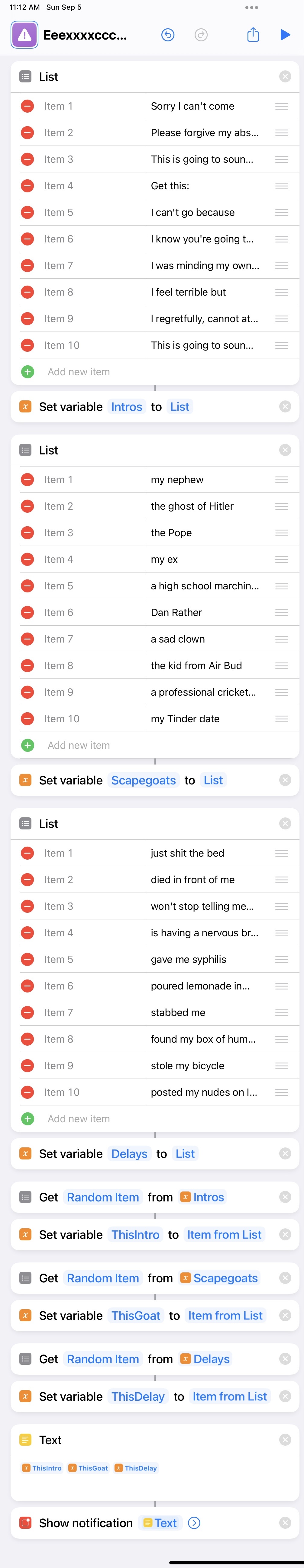The height and width of the screenshot is (1568, 304).
Task: Delete 'the ghost of Hitler' list item
Action: (x=27, y=506)
